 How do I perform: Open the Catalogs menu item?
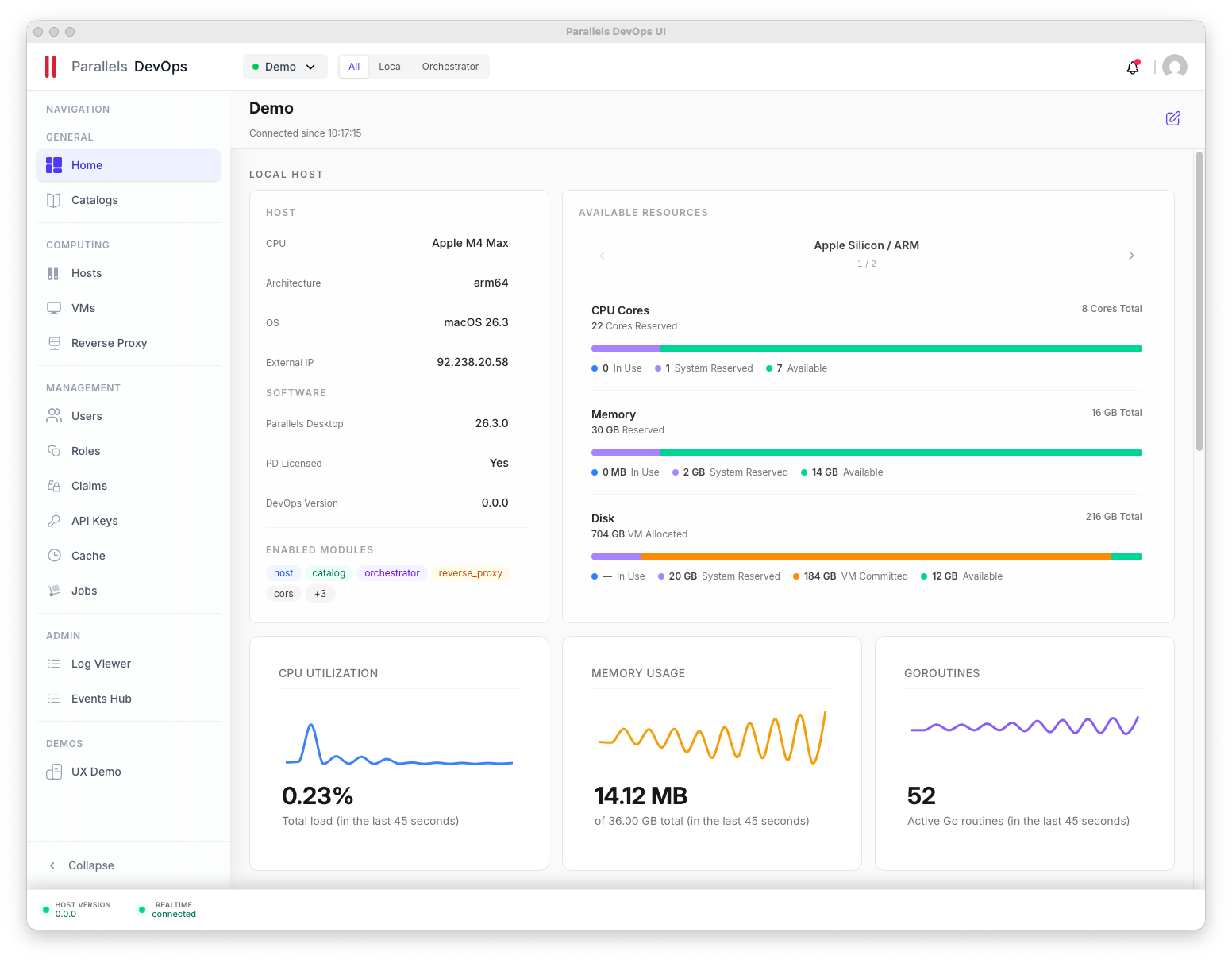click(129, 200)
